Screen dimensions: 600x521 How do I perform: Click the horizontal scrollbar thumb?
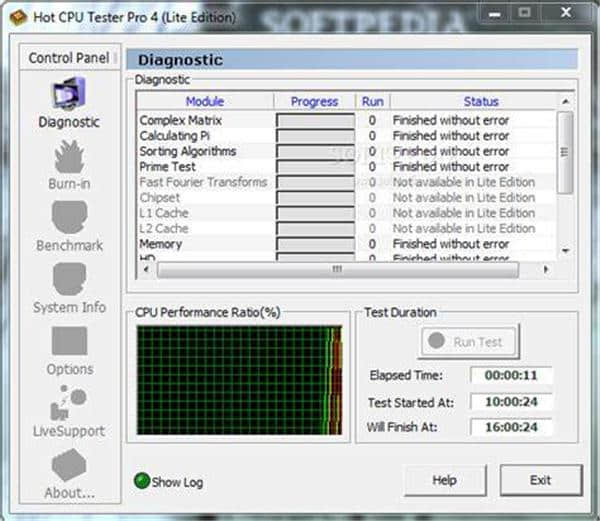[x=337, y=269]
